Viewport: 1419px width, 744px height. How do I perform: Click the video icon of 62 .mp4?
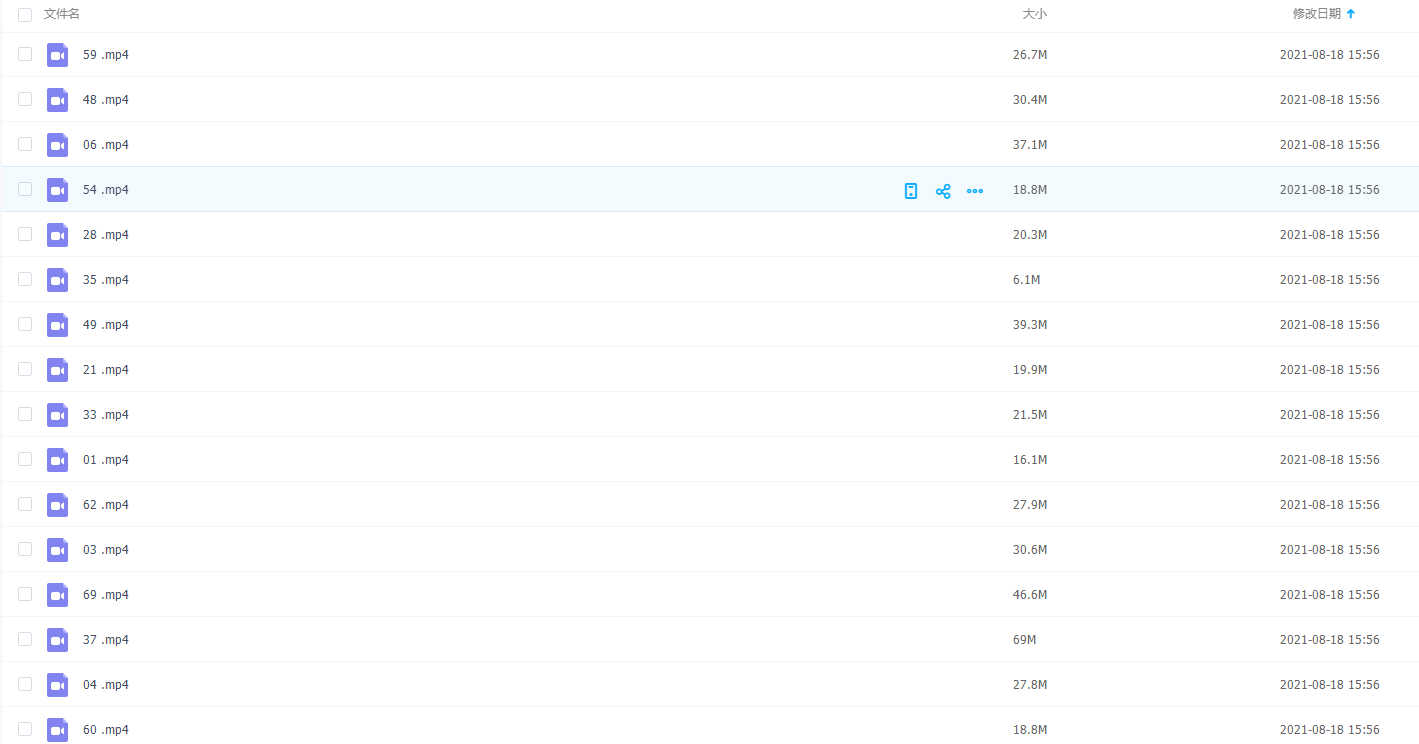tap(57, 505)
